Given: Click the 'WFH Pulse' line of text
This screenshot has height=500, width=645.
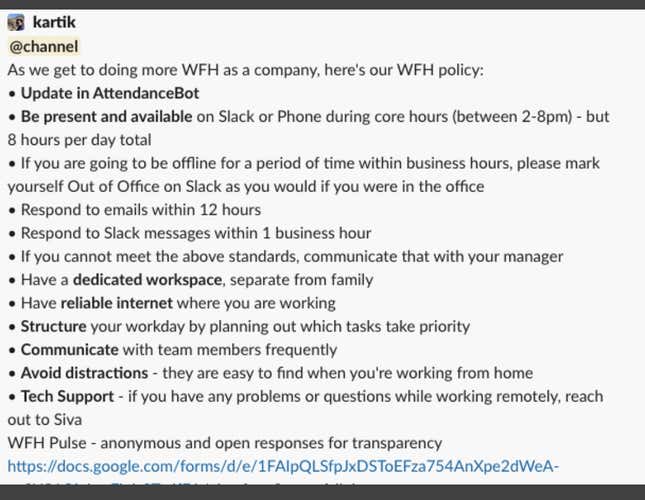Looking at the screenshot, I should (x=225, y=443).
